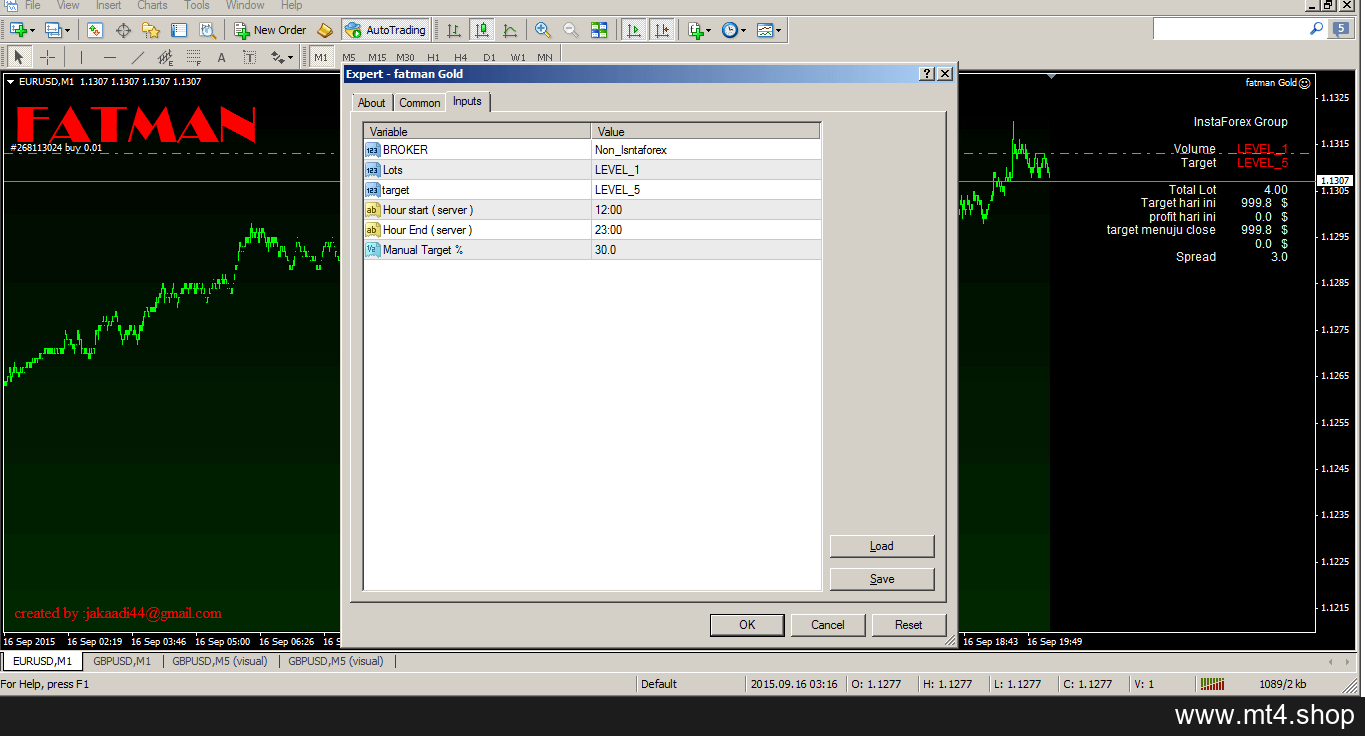The height and width of the screenshot is (736, 1365).
Task: Open the Common tab
Action: [420, 103]
